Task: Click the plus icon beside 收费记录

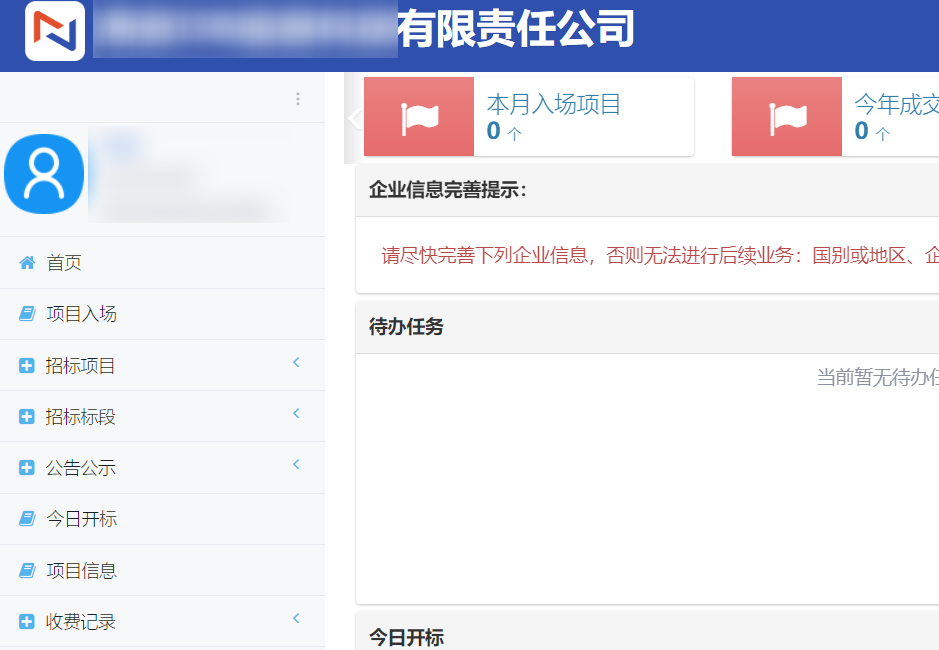Action: pos(27,622)
